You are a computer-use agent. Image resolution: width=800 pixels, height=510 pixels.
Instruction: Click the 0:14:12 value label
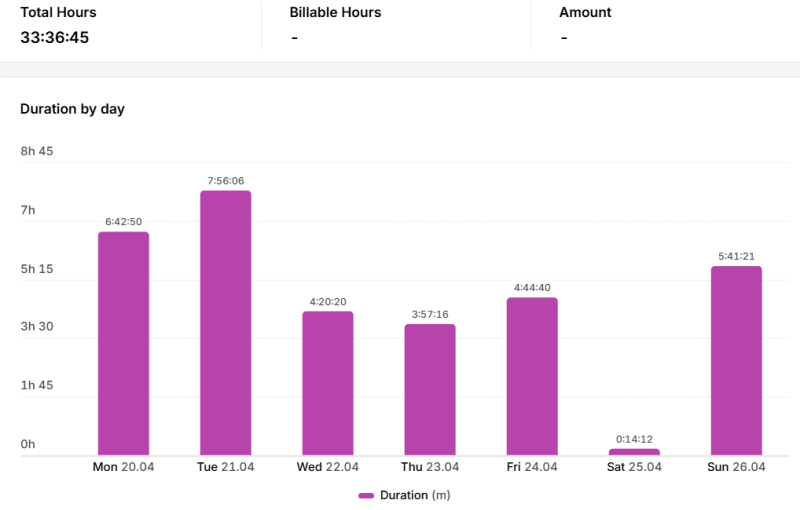[x=634, y=439]
